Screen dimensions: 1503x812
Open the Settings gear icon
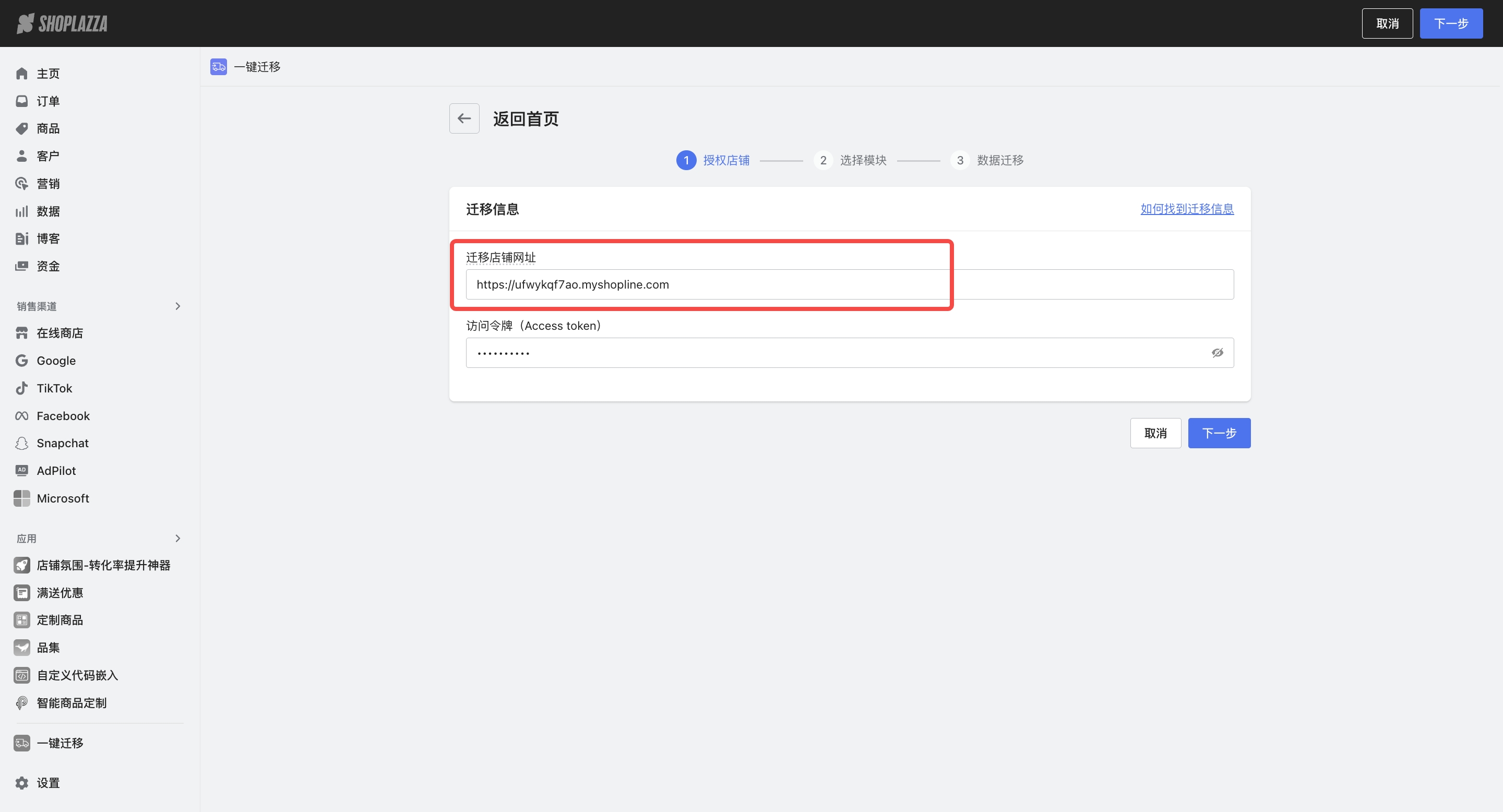pos(21,783)
